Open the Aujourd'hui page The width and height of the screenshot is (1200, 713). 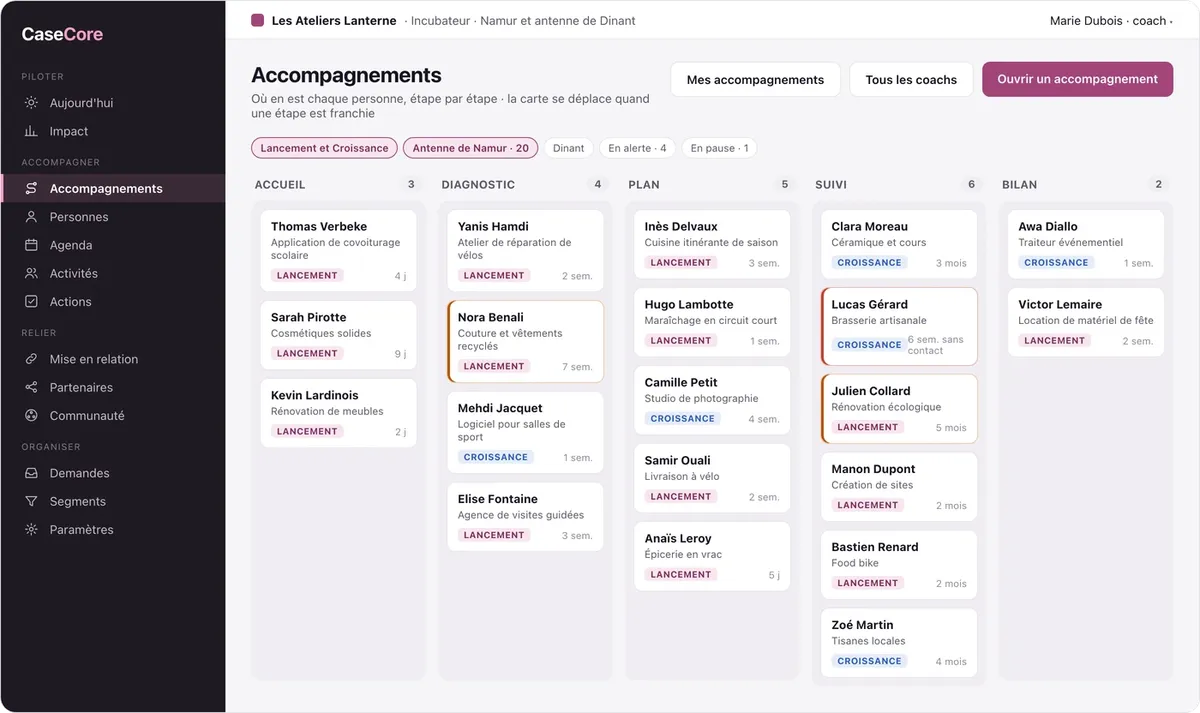click(x=112, y=103)
